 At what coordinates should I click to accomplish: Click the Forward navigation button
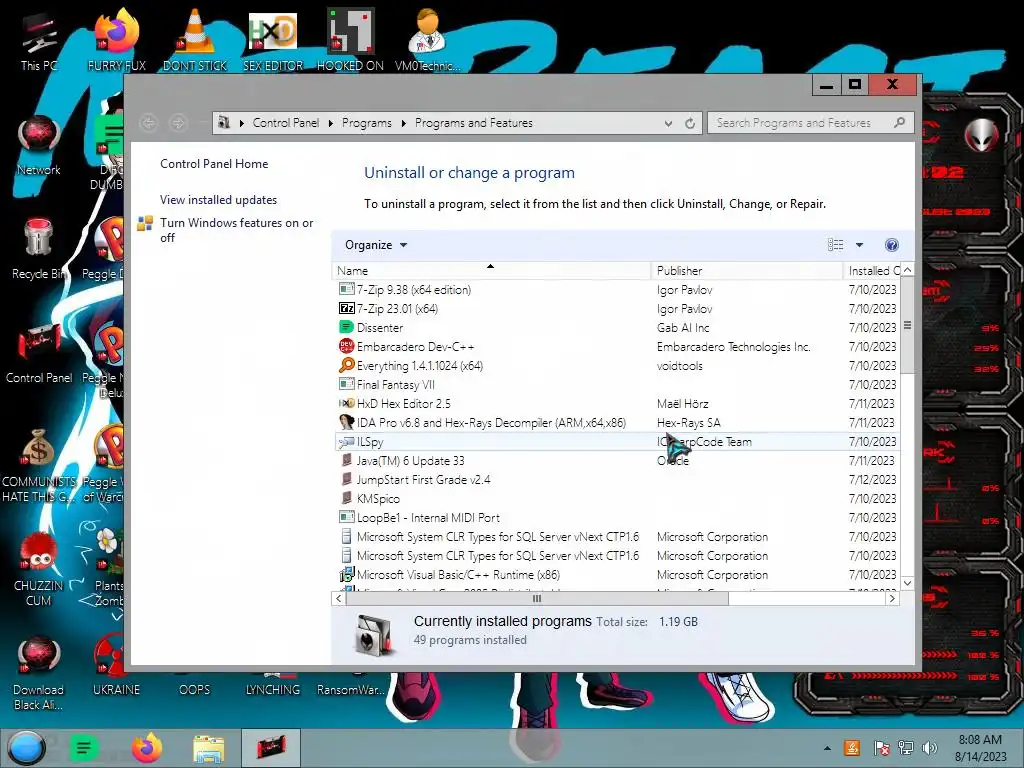click(x=178, y=122)
